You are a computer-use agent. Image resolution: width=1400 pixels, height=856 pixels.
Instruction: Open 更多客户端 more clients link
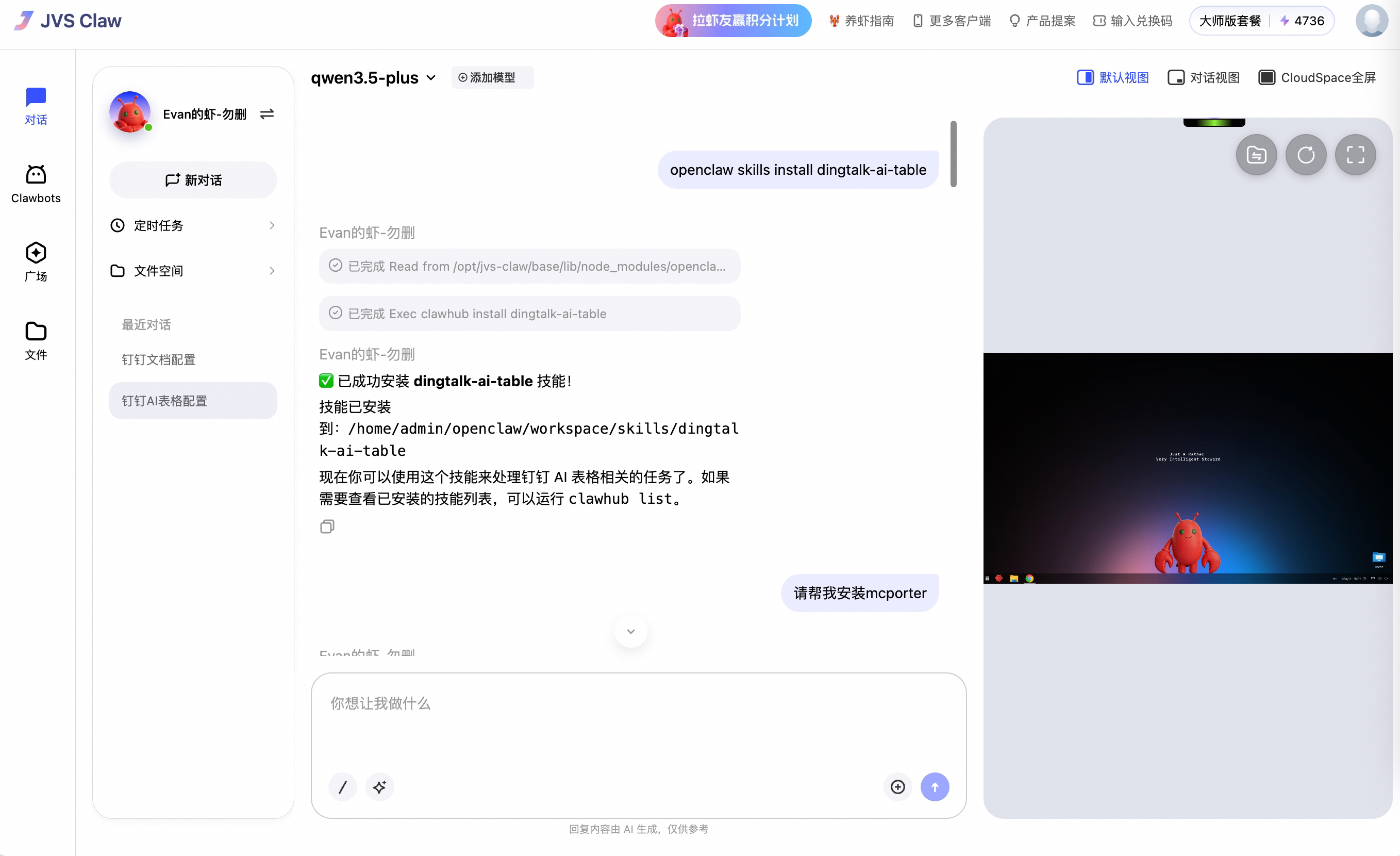[x=952, y=21]
